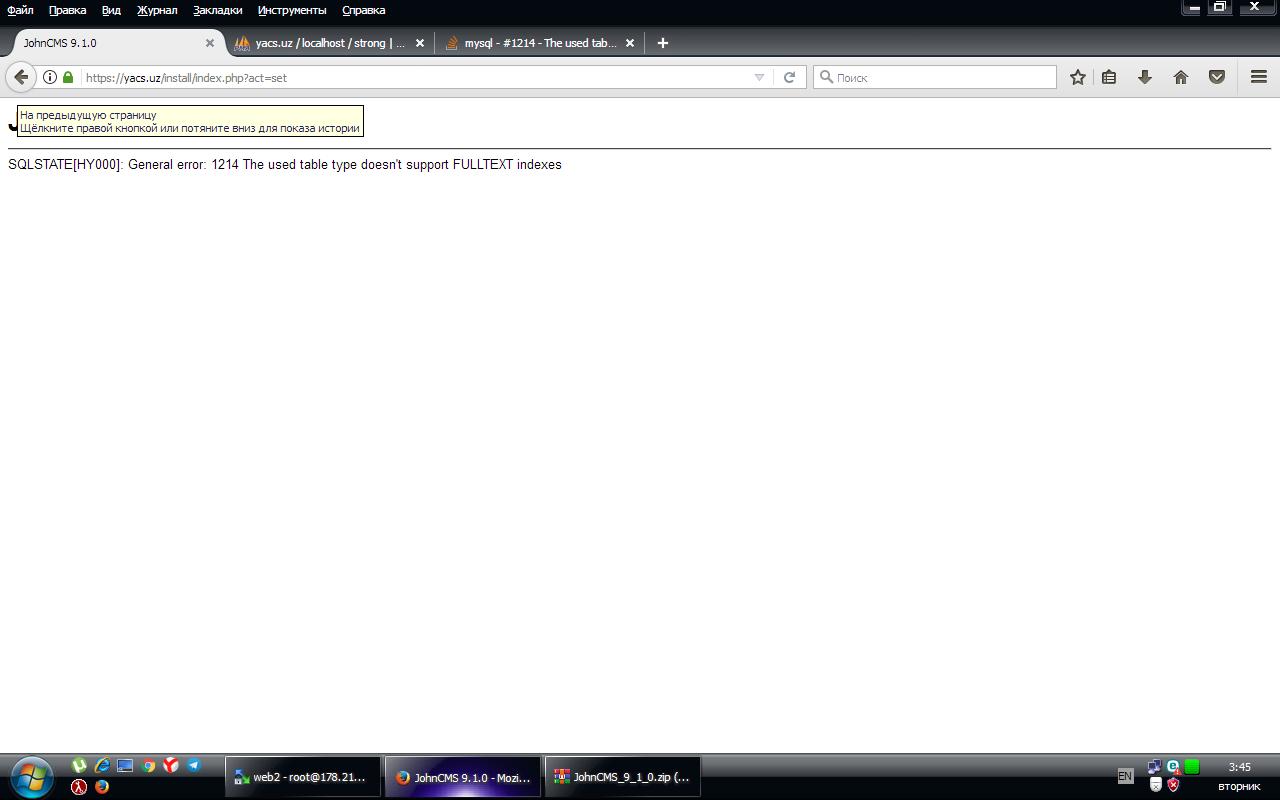Launch Google Chrome from quick launch
Image resolution: width=1280 pixels, height=800 pixels.
click(x=148, y=766)
